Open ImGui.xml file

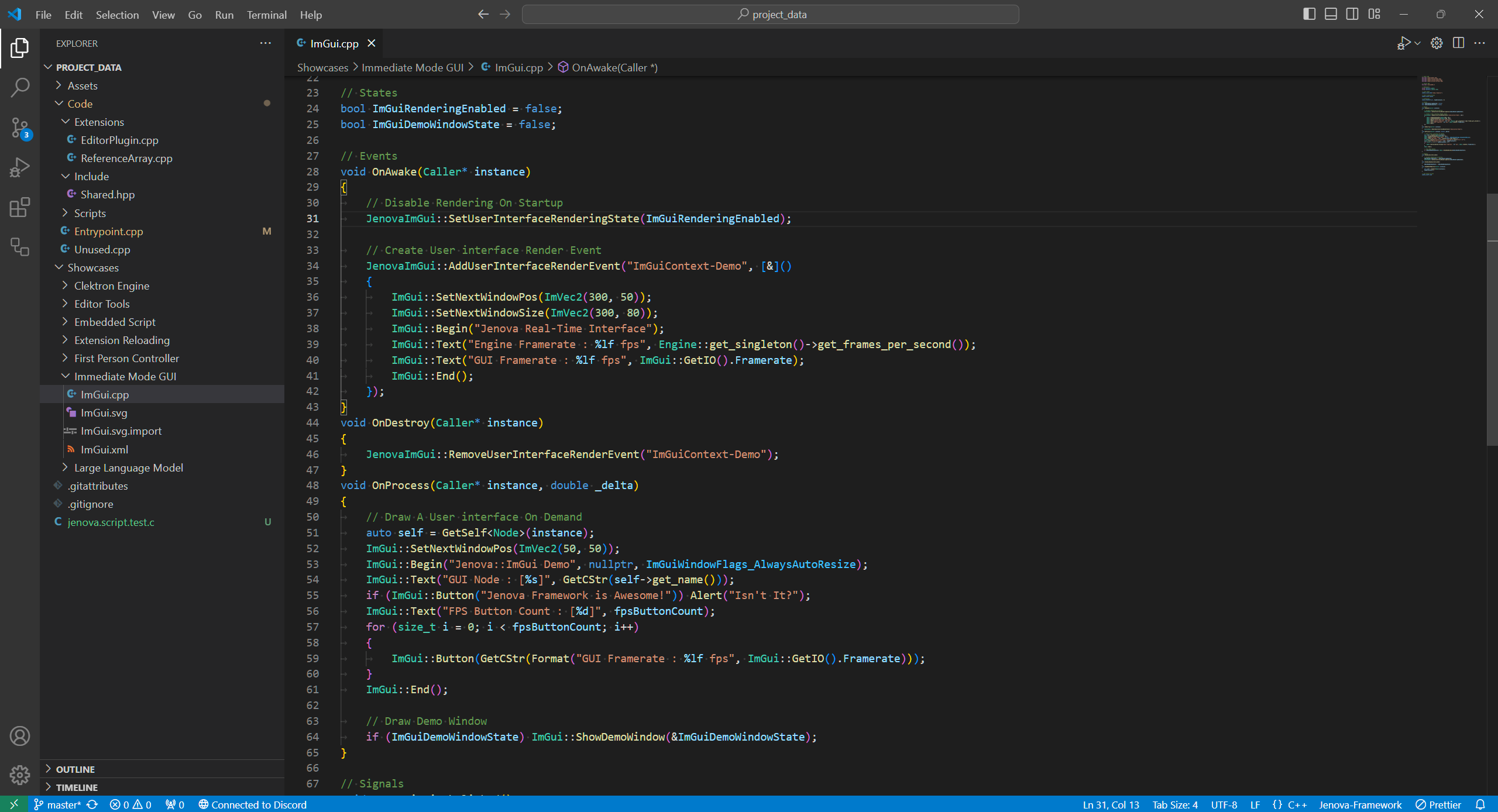(162, 449)
